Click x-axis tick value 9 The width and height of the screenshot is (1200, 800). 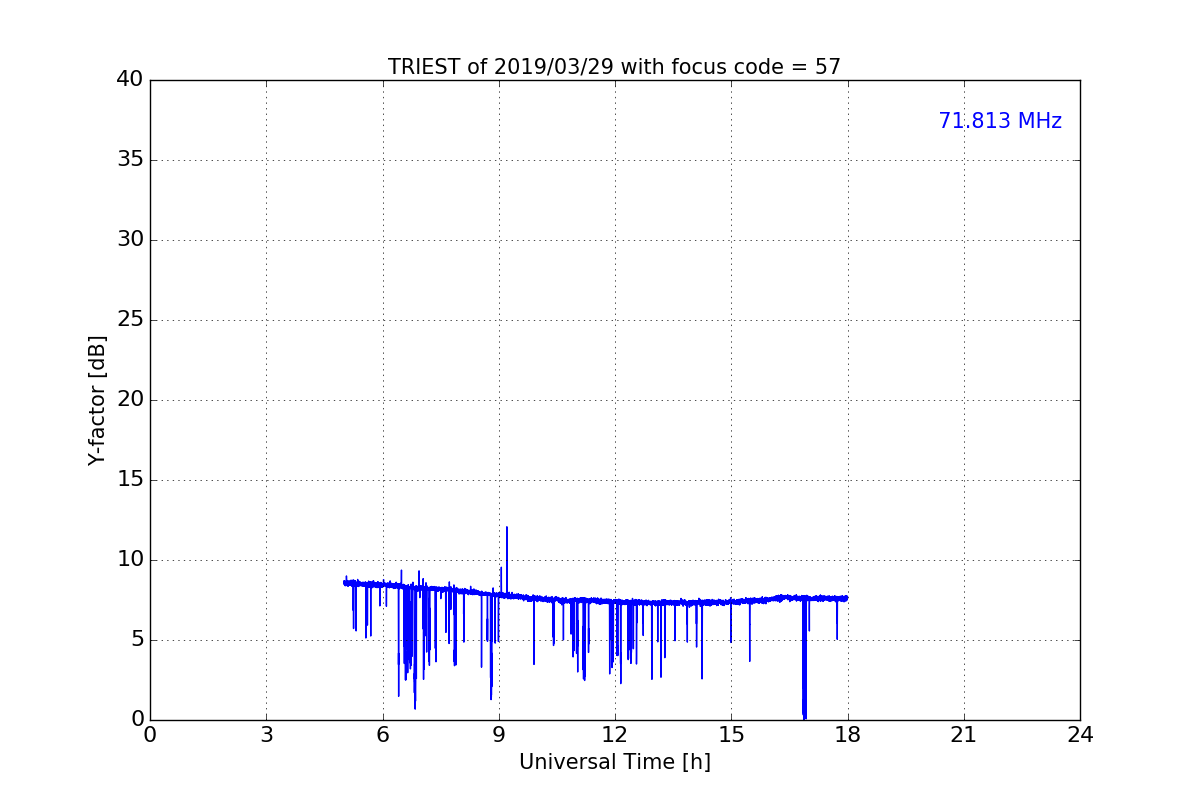(x=499, y=735)
